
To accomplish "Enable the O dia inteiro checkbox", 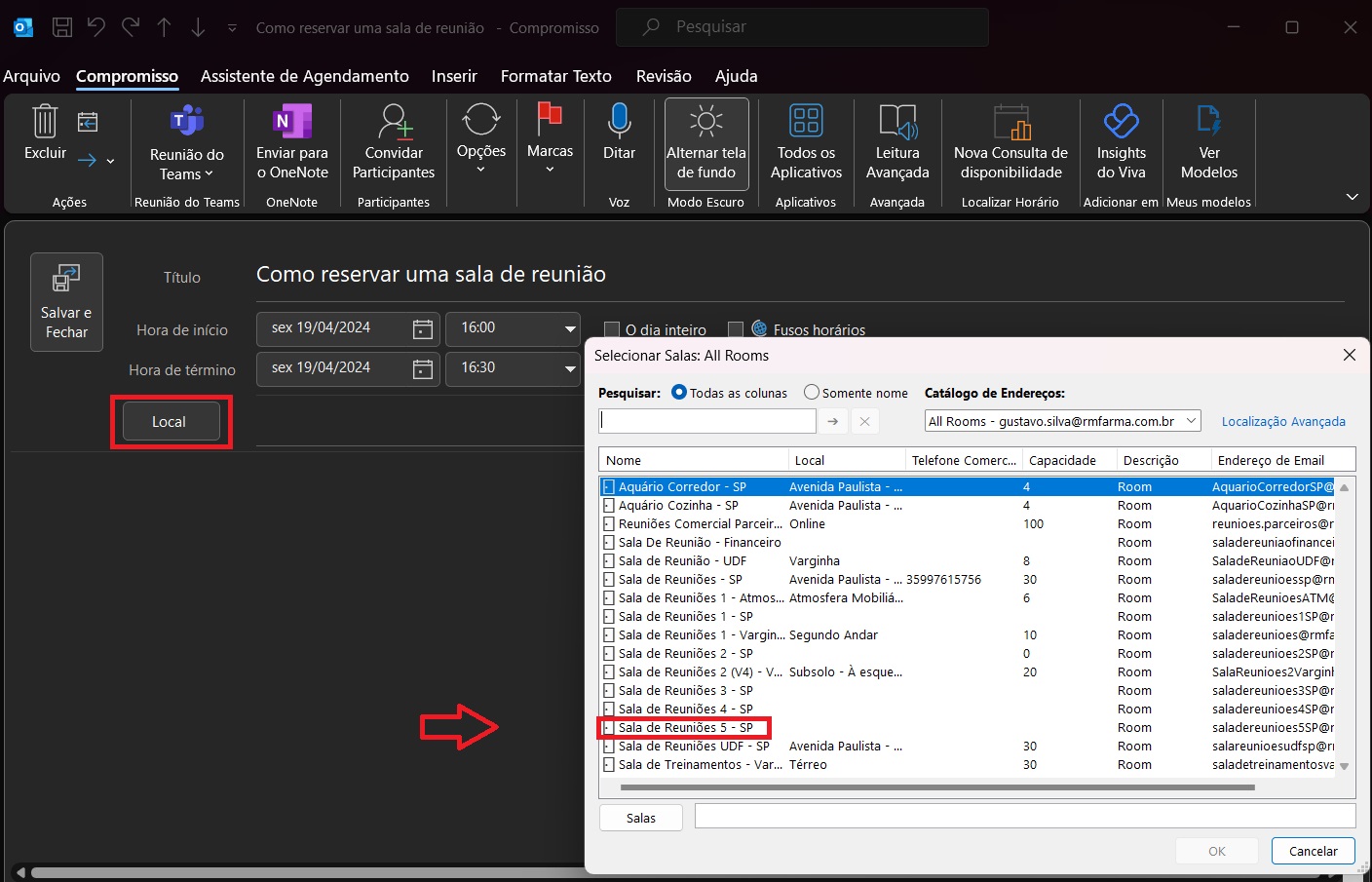I will point(612,329).
